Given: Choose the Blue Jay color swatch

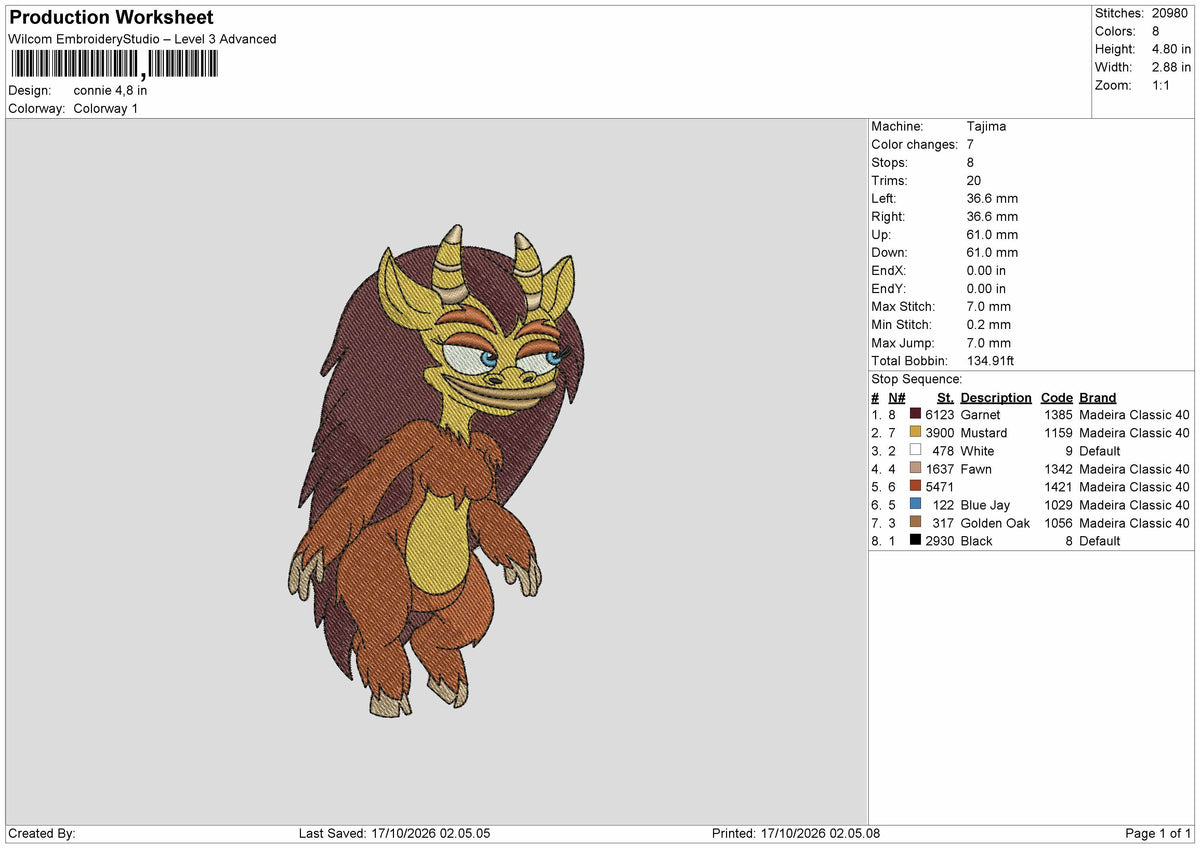Looking at the screenshot, I should (x=915, y=504).
